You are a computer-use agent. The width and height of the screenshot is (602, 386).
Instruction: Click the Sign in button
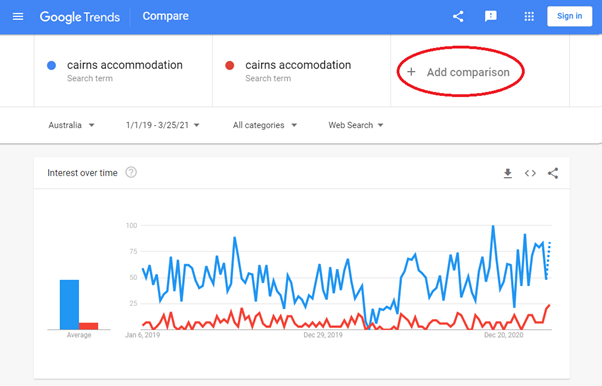[x=569, y=16]
